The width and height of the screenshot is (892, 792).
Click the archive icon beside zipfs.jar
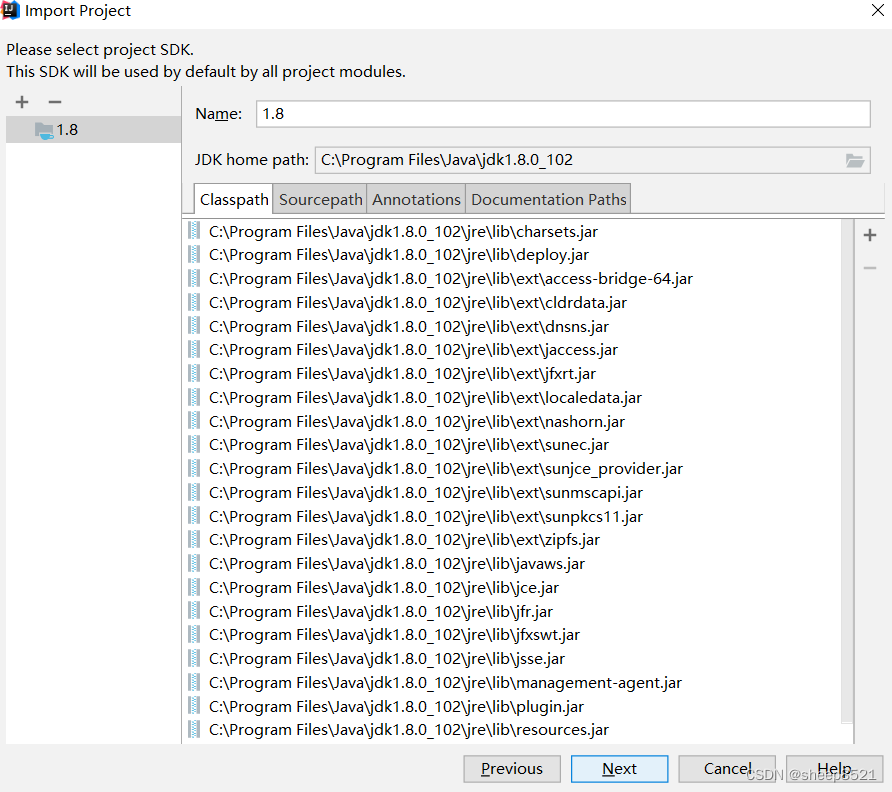coord(194,539)
